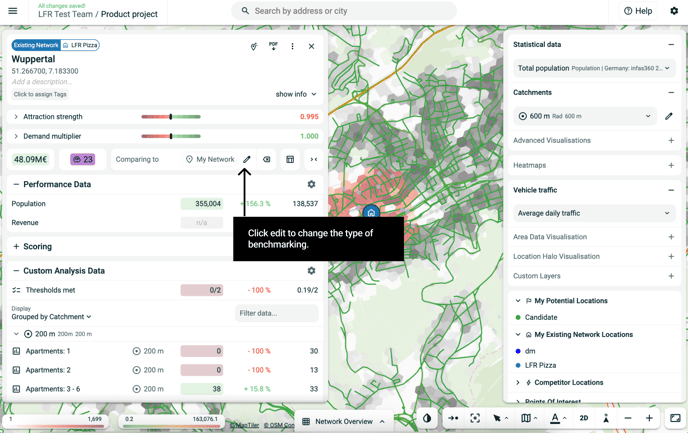Collapse My Potential Locations tree group

point(518,301)
